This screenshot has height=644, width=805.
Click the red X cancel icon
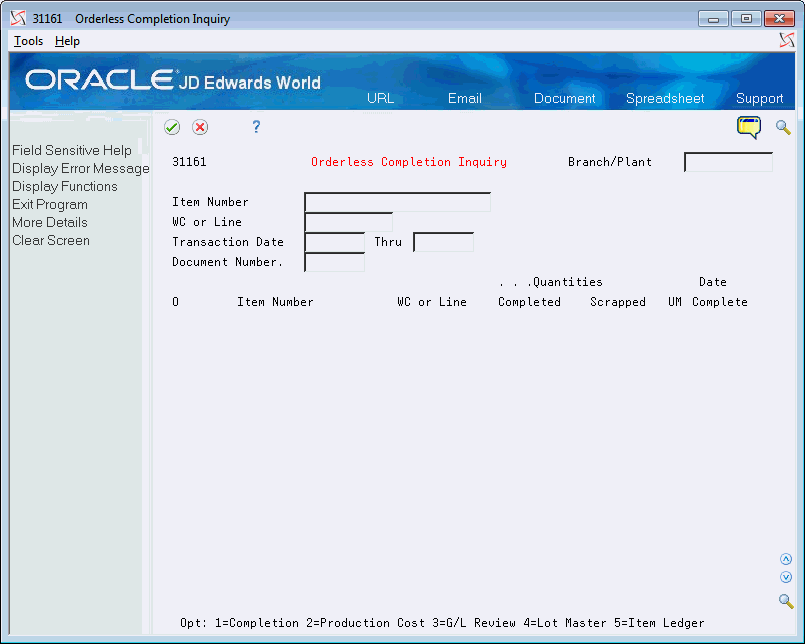pos(200,127)
